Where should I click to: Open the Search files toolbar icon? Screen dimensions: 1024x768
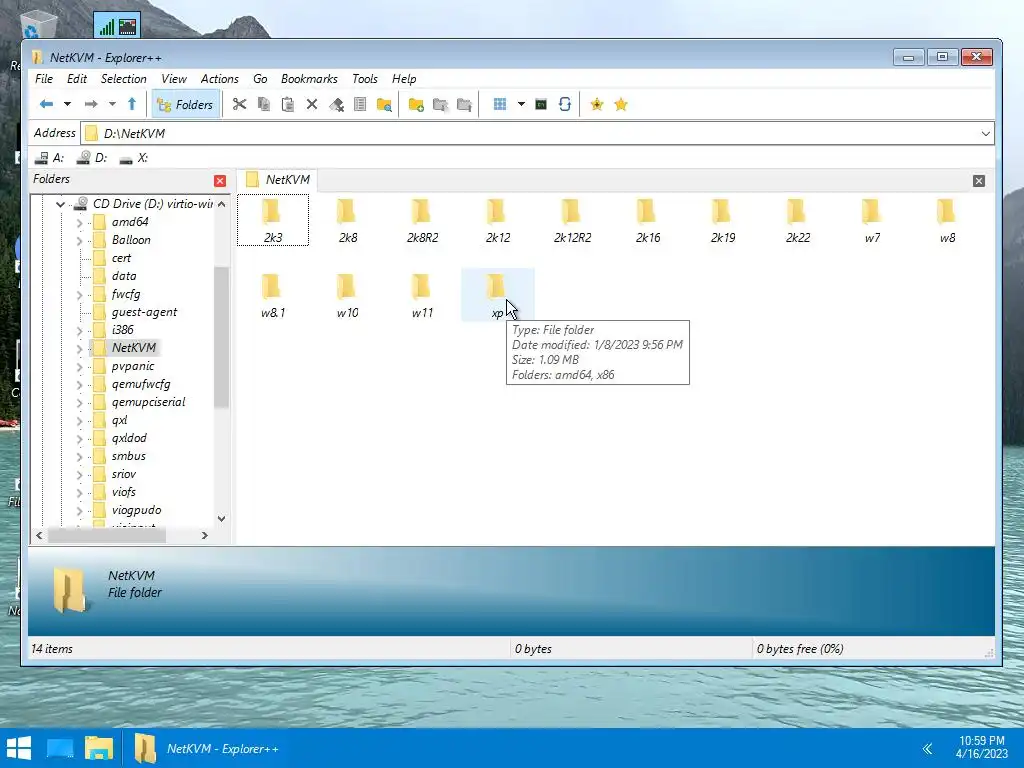coord(384,104)
